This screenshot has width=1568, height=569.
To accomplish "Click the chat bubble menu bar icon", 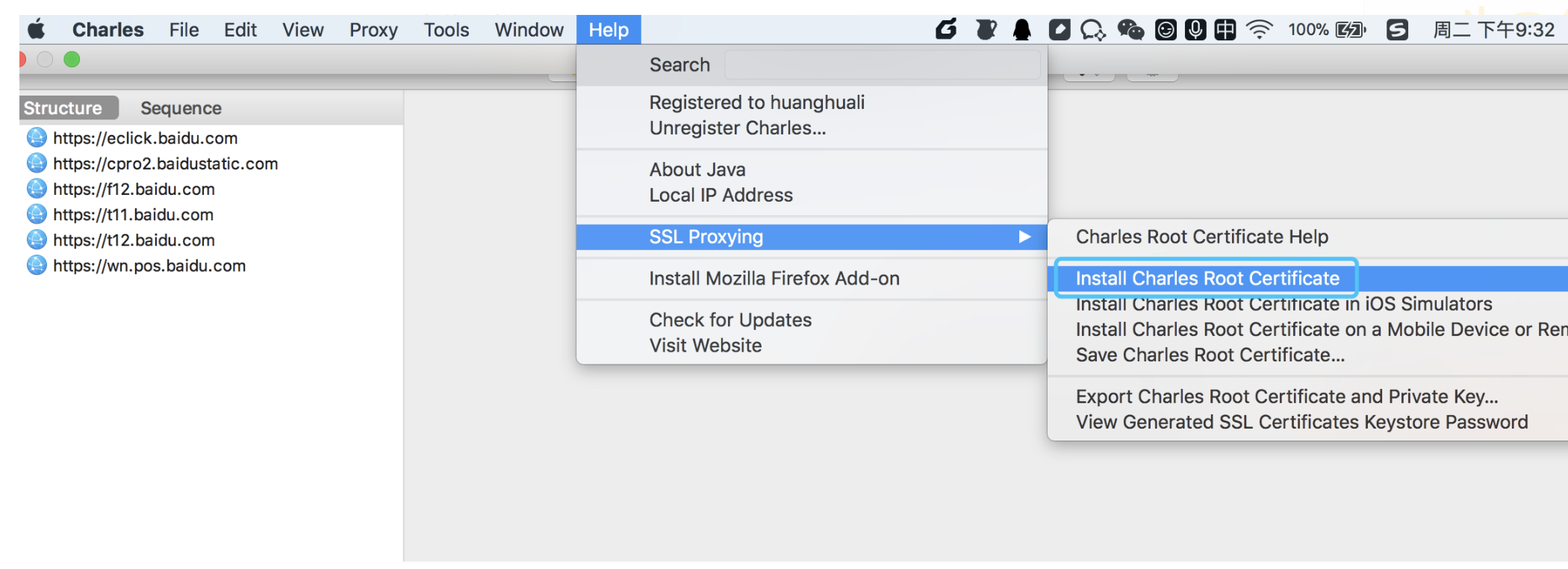I will [1093, 30].
